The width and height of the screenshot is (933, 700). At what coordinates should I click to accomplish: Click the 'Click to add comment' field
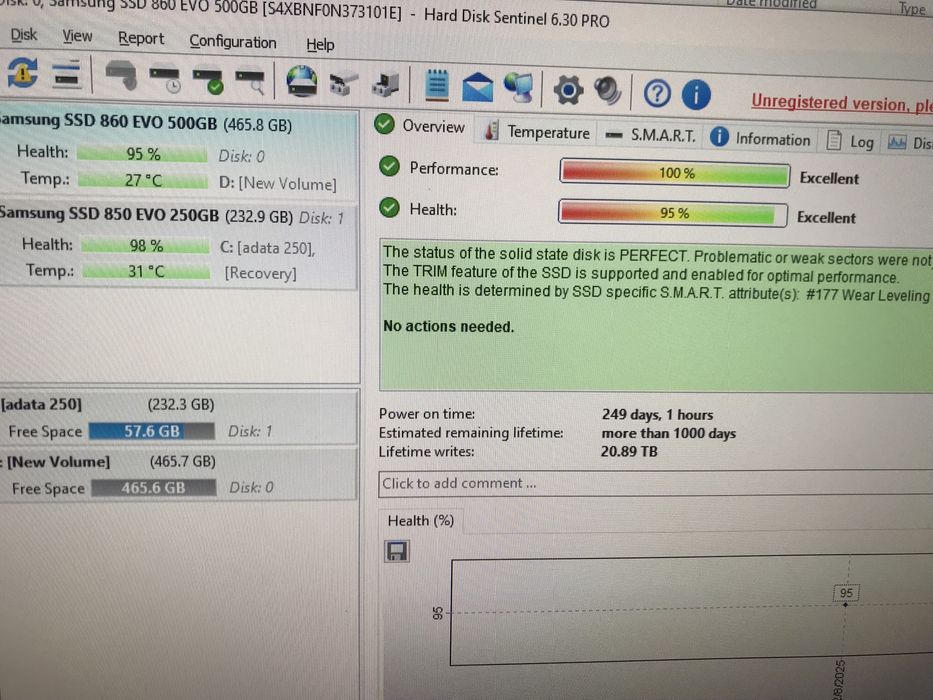655,483
